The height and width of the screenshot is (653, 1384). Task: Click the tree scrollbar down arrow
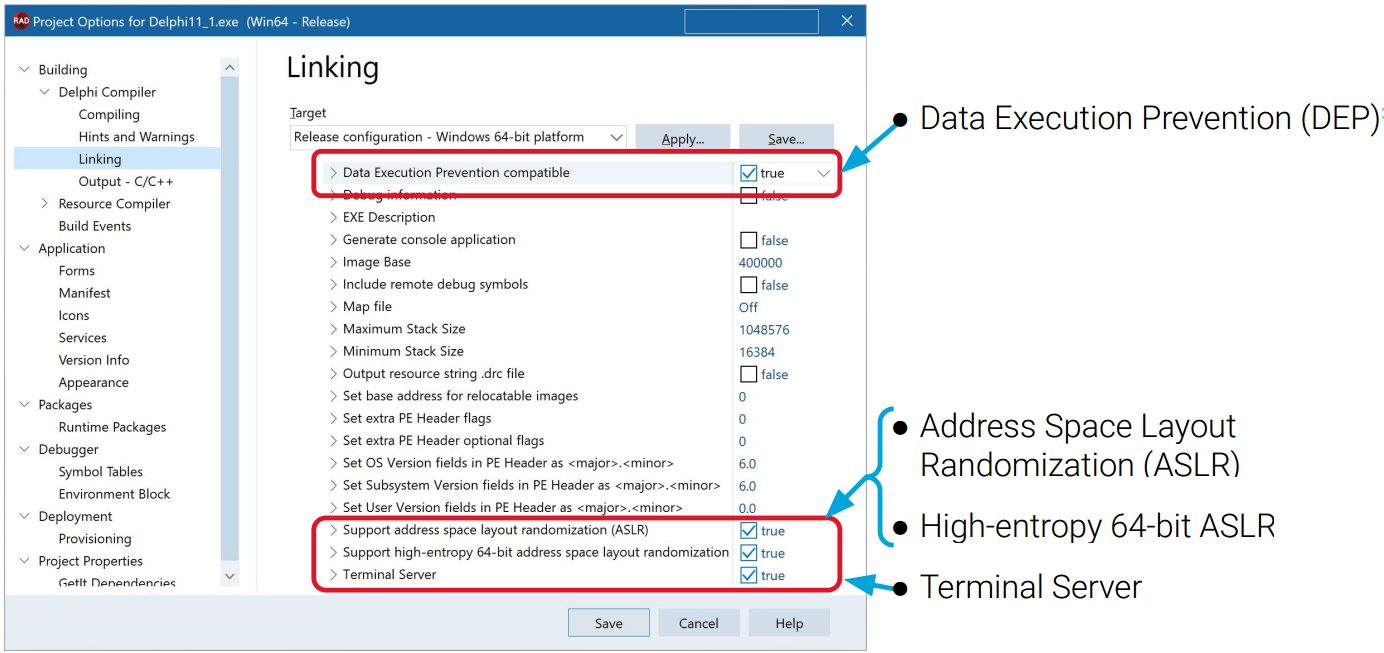pyautogui.click(x=230, y=576)
